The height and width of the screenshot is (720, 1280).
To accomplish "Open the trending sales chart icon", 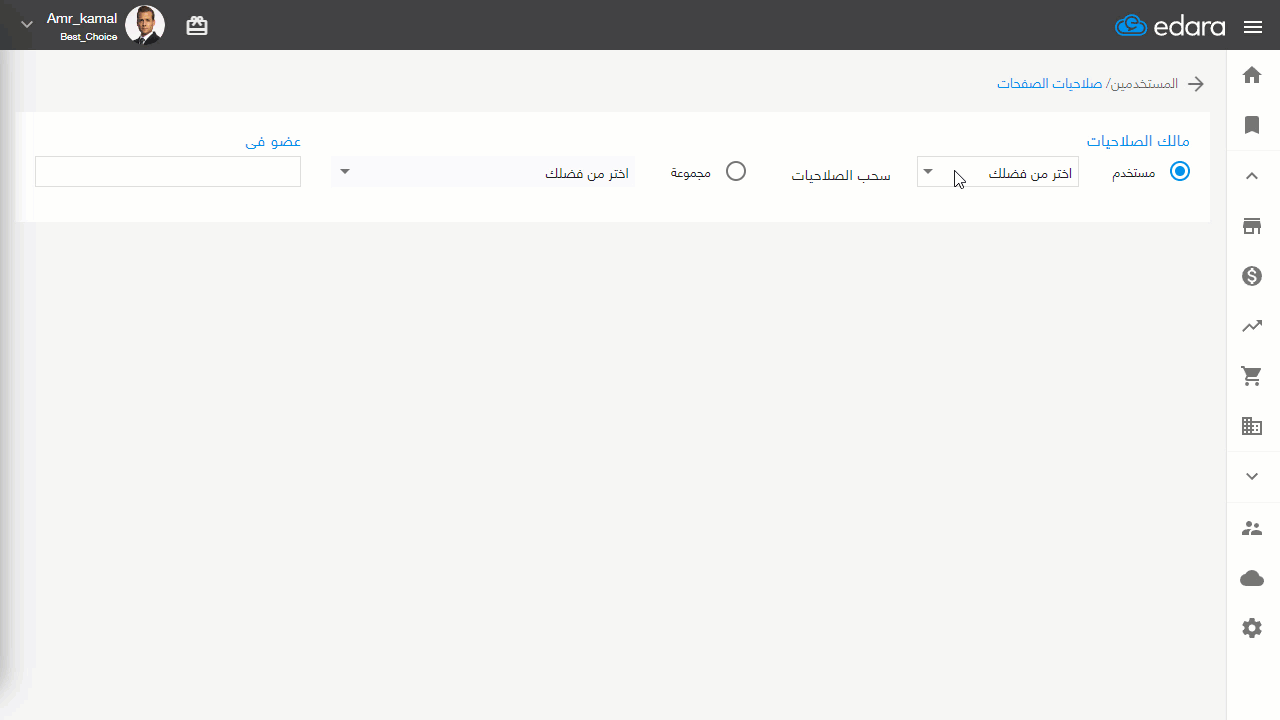I will pyautogui.click(x=1252, y=326).
